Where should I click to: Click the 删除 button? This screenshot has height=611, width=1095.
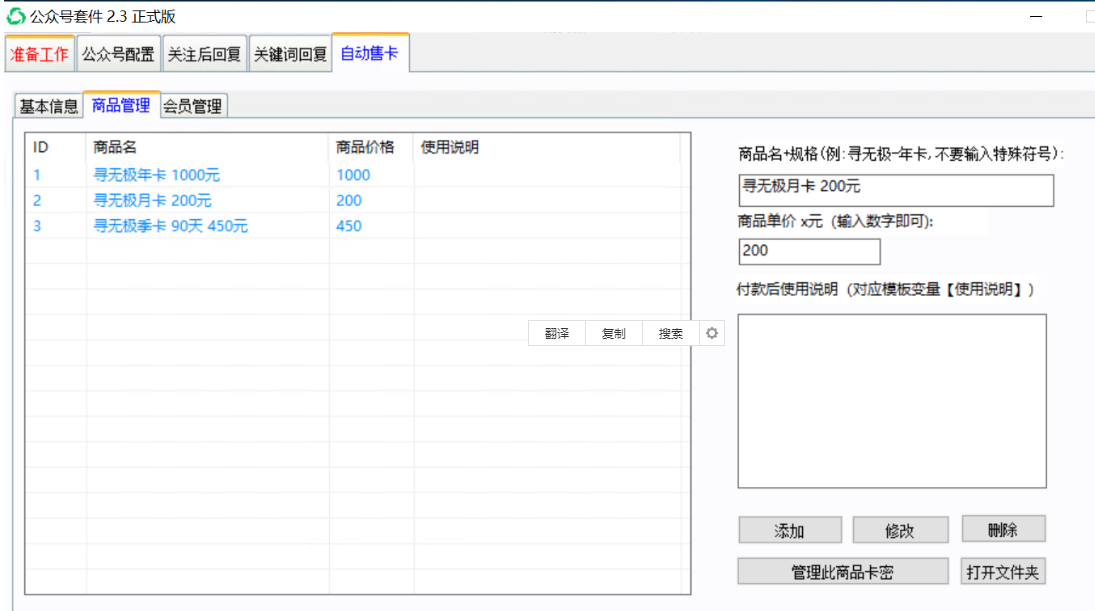(1003, 529)
